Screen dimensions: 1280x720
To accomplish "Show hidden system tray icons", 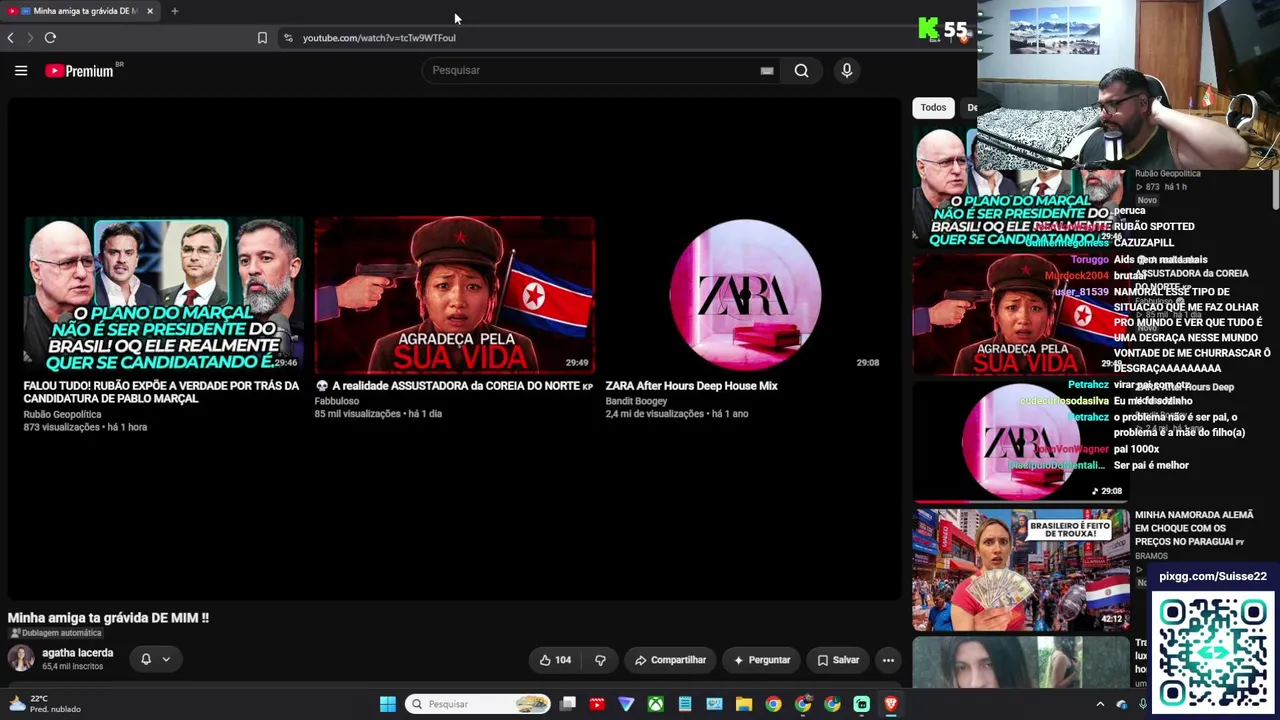I will click(x=1100, y=704).
